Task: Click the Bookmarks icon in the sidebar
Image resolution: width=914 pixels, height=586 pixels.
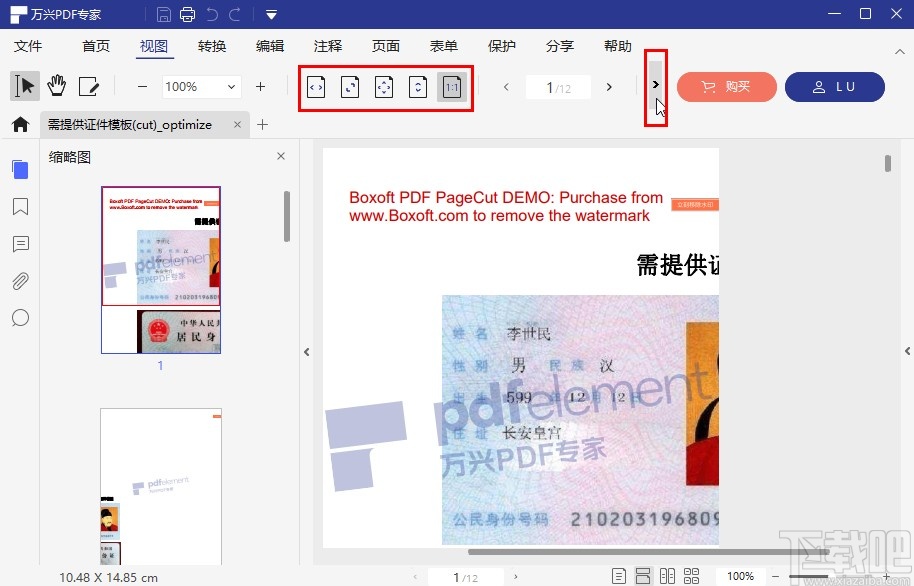Action: 20,206
